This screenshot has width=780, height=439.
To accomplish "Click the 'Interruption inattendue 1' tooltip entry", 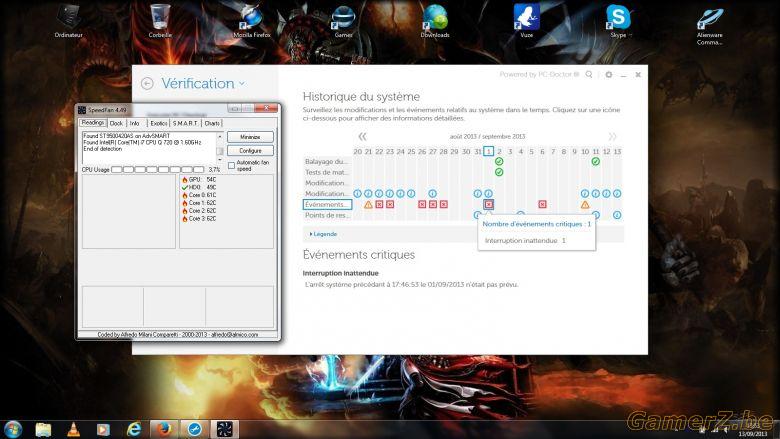I will click(x=525, y=241).
